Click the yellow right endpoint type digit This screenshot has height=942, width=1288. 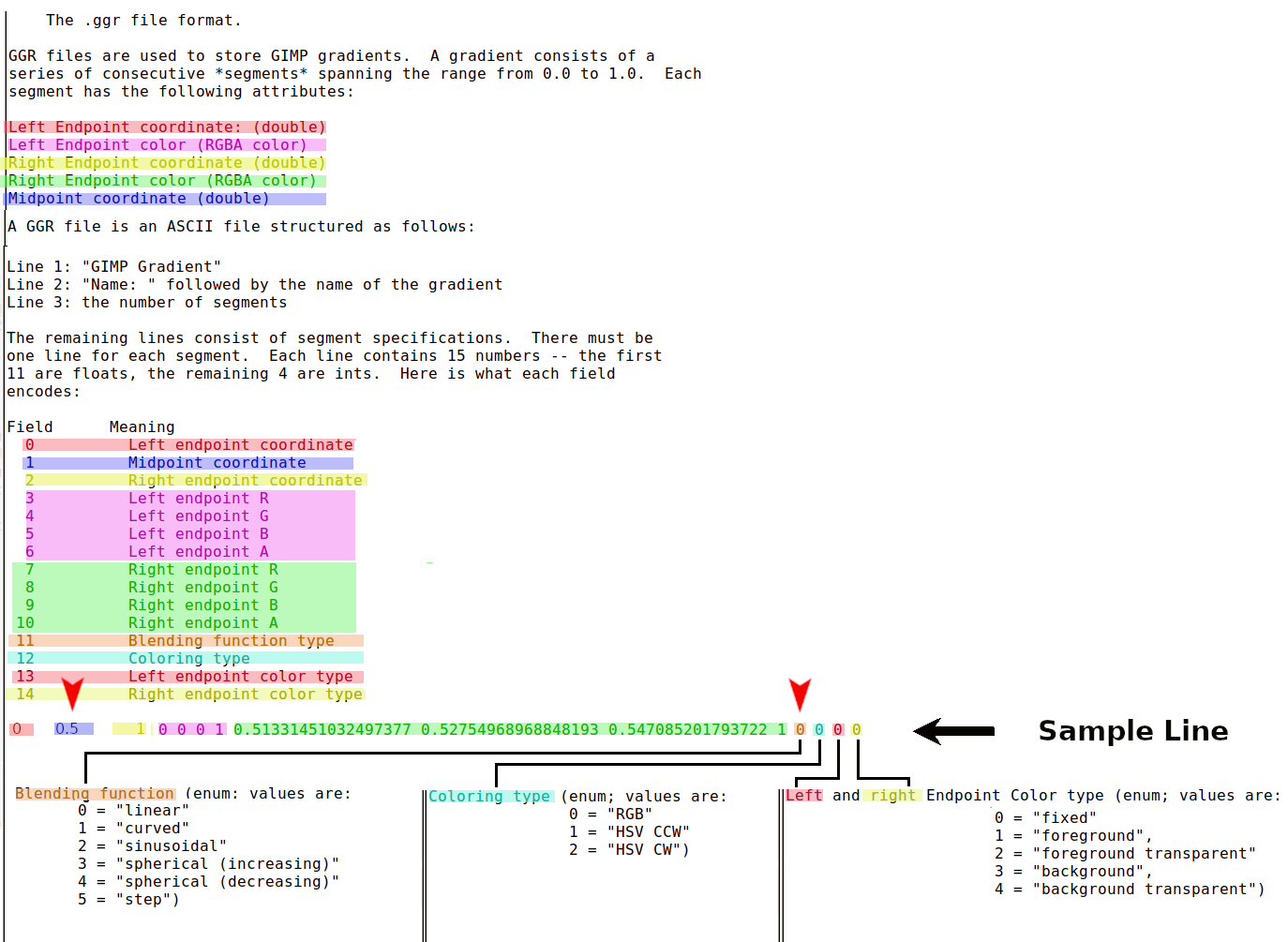pos(856,729)
